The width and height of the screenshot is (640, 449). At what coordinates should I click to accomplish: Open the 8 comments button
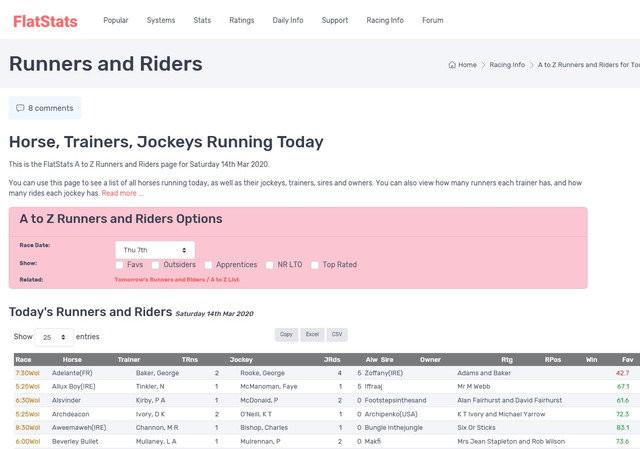coord(45,108)
